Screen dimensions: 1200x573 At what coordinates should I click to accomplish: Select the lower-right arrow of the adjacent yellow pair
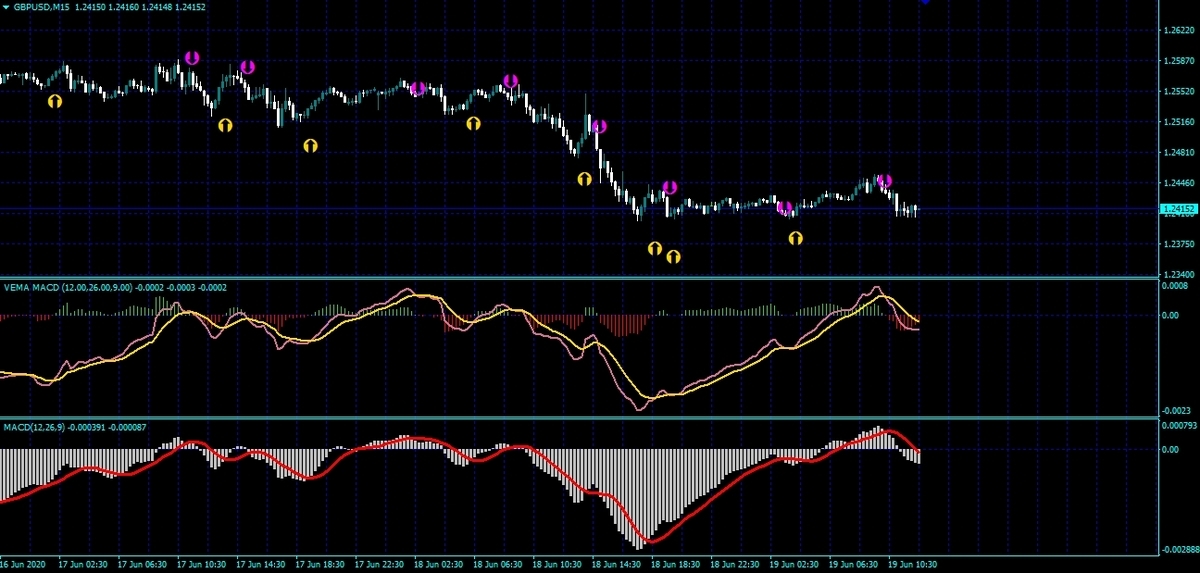[674, 257]
